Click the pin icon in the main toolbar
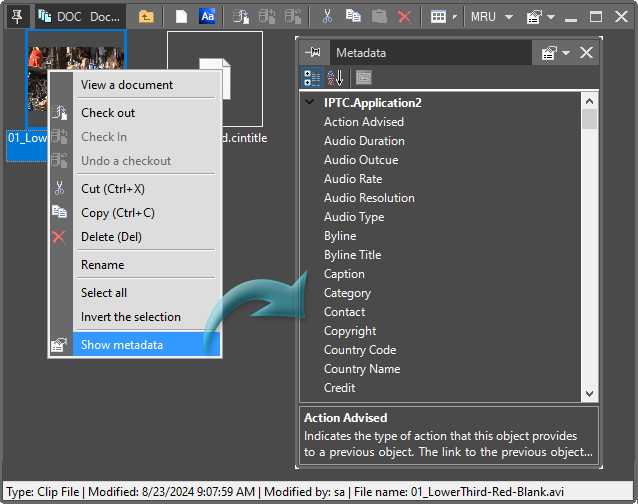Image resolution: width=638 pixels, height=504 pixels. click(16, 16)
